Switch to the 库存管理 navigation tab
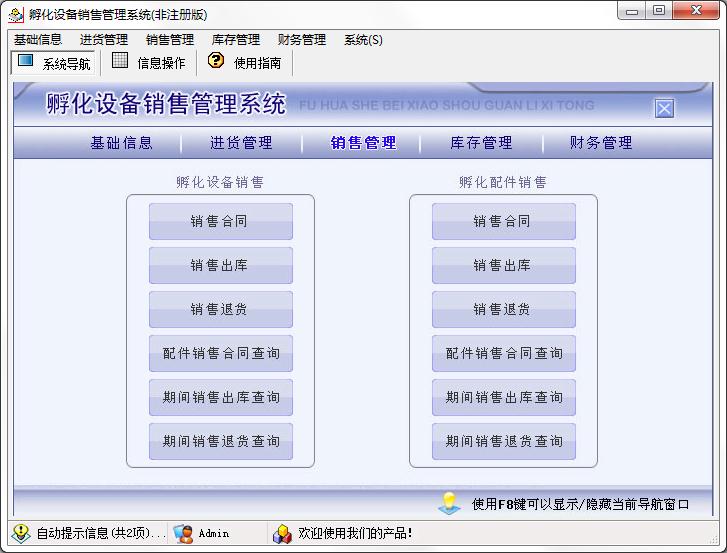Viewport: 727px width, 553px height. (481, 143)
